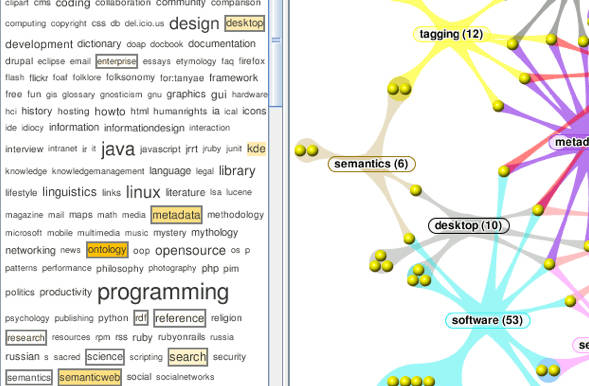This screenshot has width=589, height=386.
Task: Click the tagging (12) node label
Action: 451,34
